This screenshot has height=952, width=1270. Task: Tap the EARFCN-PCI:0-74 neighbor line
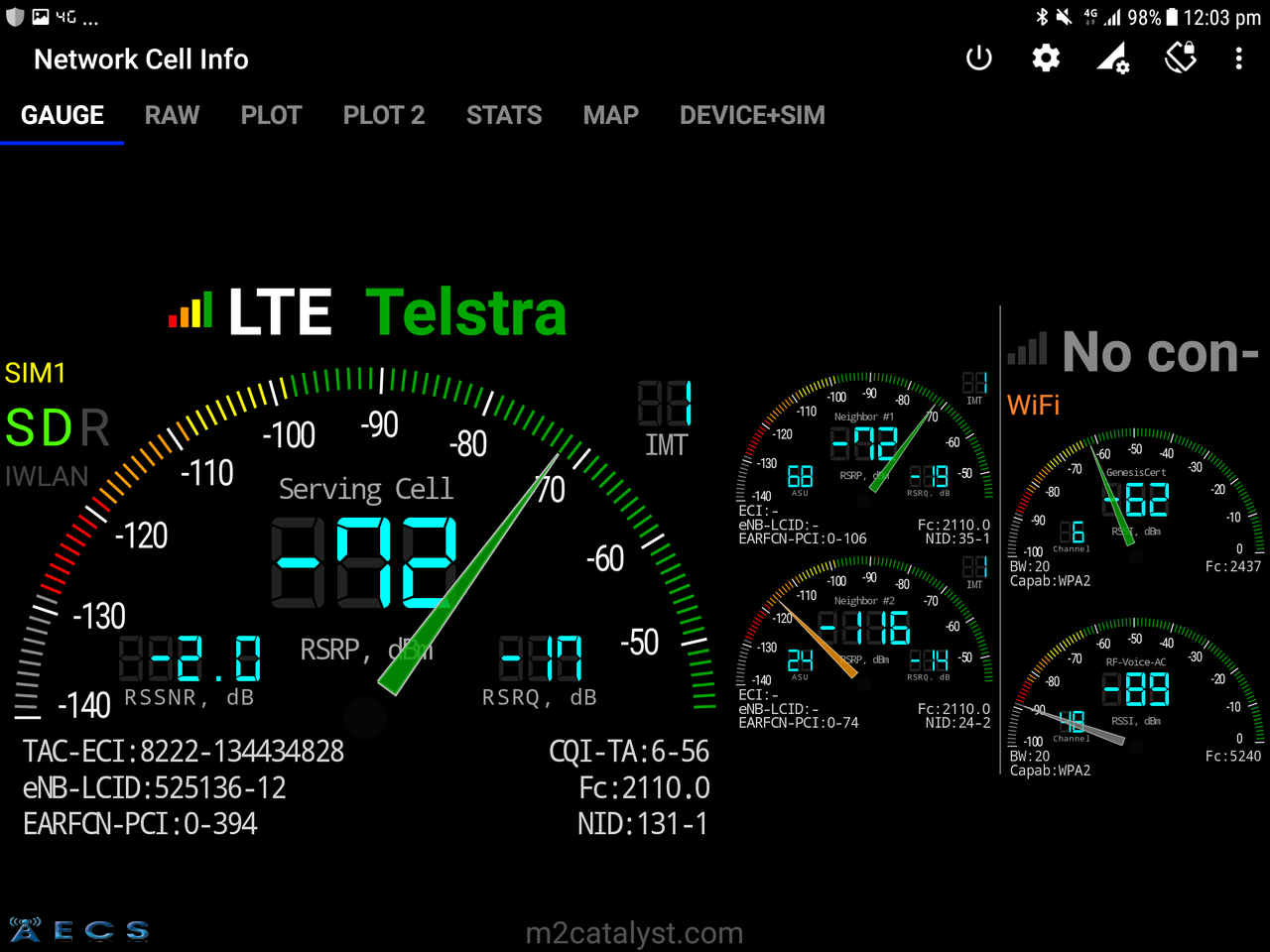pyautogui.click(x=799, y=723)
